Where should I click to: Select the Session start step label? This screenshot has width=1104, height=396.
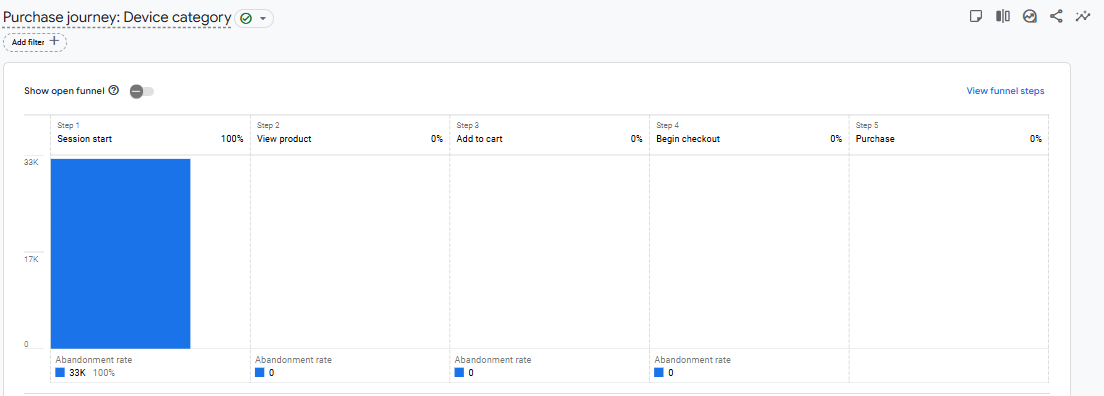(84, 139)
